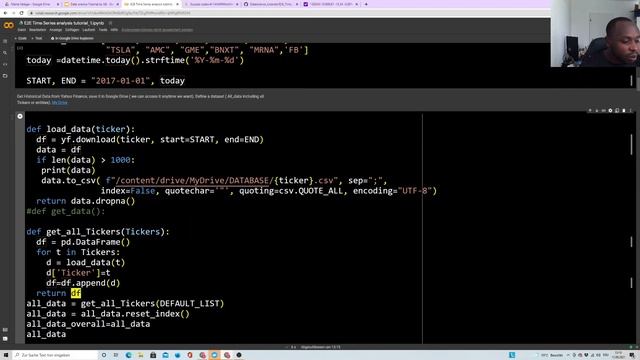Follow the My Drive link in text cell
The width and height of the screenshot is (640, 360).
point(60,102)
